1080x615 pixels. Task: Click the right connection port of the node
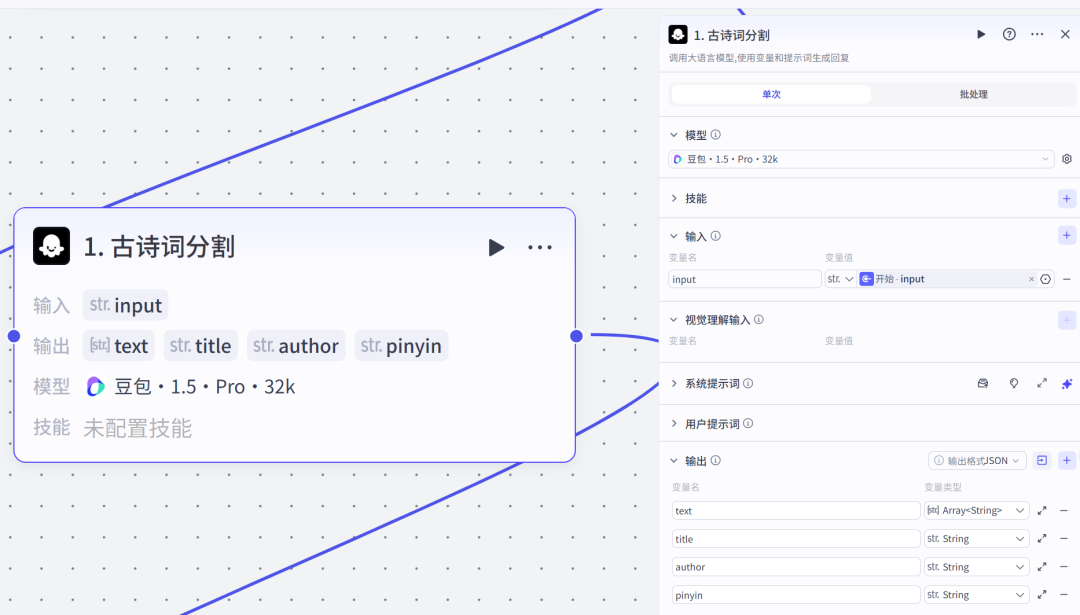click(x=577, y=336)
